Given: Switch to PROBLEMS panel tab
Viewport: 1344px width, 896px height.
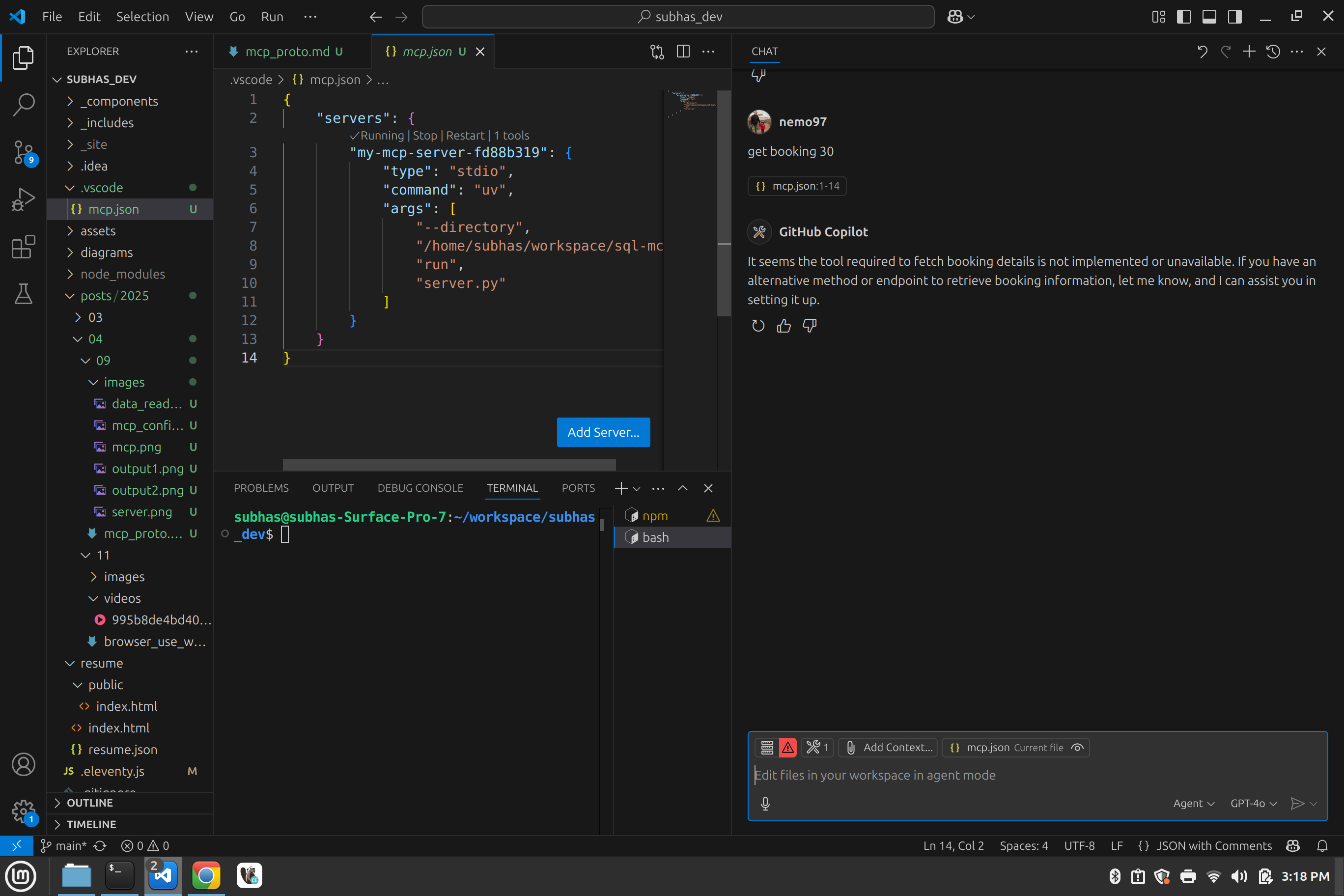Looking at the screenshot, I should (x=261, y=488).
